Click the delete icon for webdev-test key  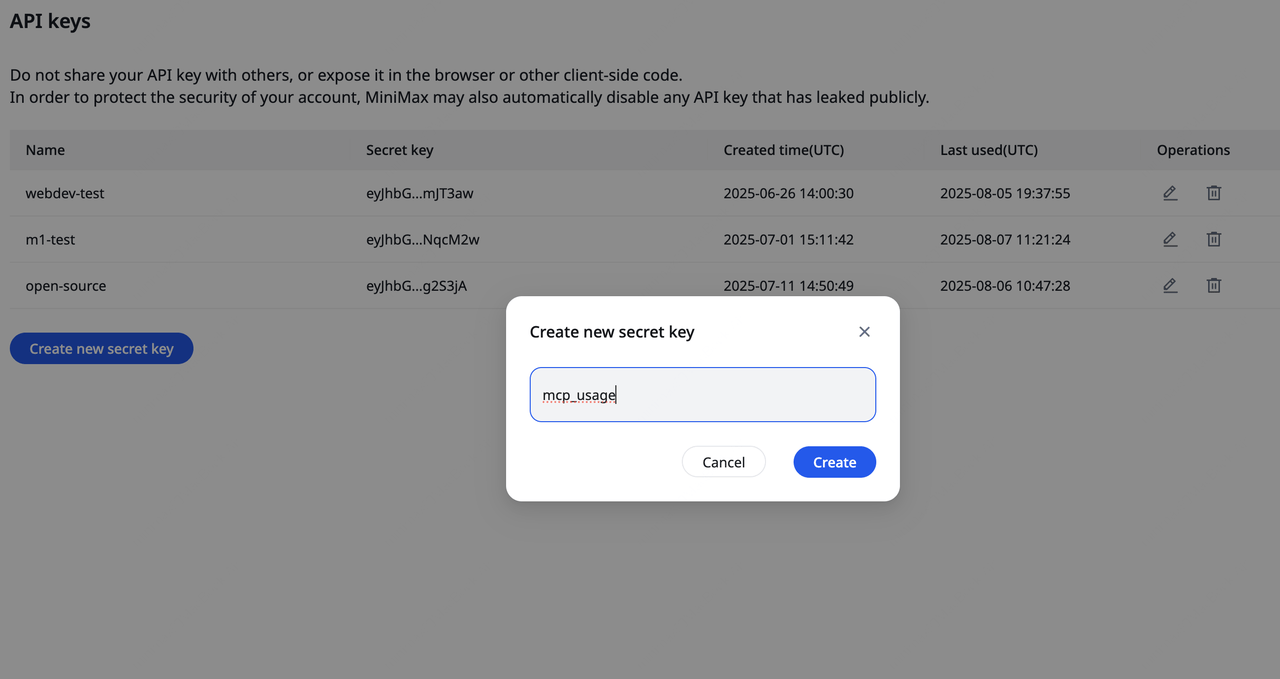pyautogui.click(x=1213, y=193)
